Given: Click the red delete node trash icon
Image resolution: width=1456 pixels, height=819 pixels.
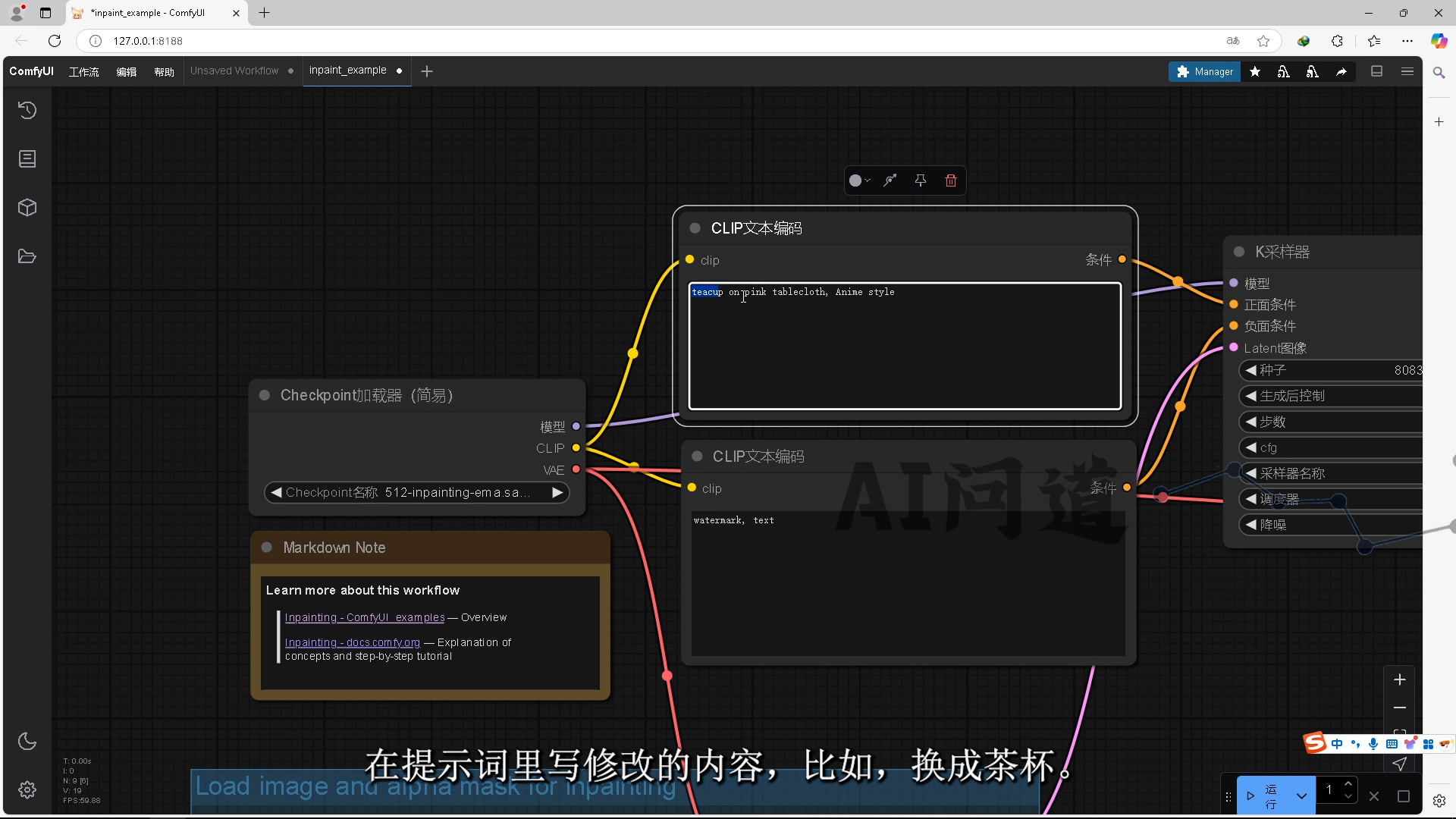Looking at the screenshot, I should click(951, 180).
